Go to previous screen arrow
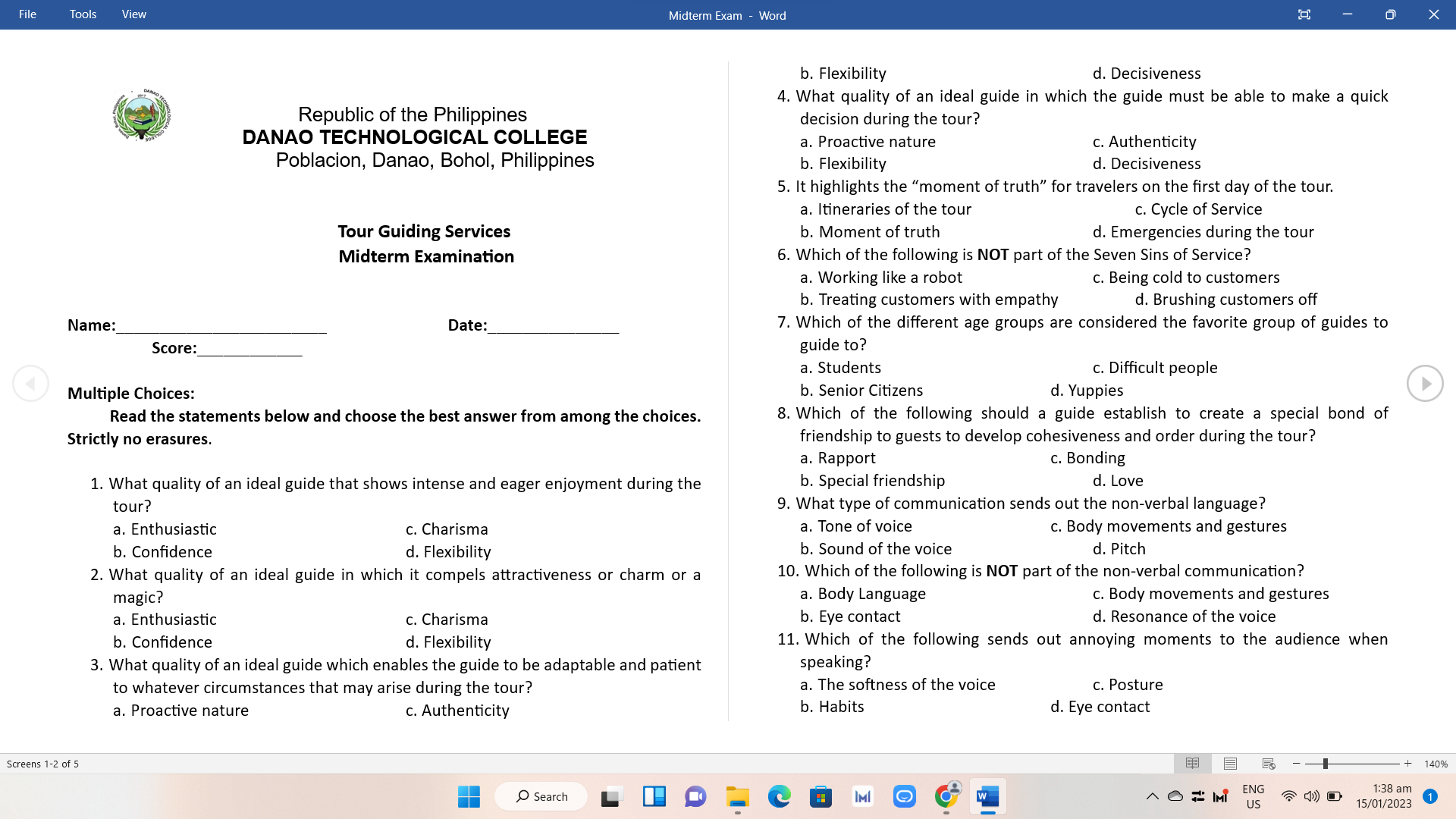This screenshot has width=1456, height=819. (x=30, y=384)
